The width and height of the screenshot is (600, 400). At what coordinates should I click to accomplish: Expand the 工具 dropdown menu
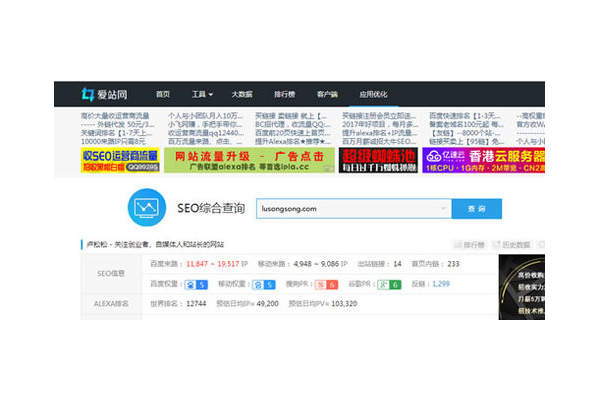click(x=204, y=94)
